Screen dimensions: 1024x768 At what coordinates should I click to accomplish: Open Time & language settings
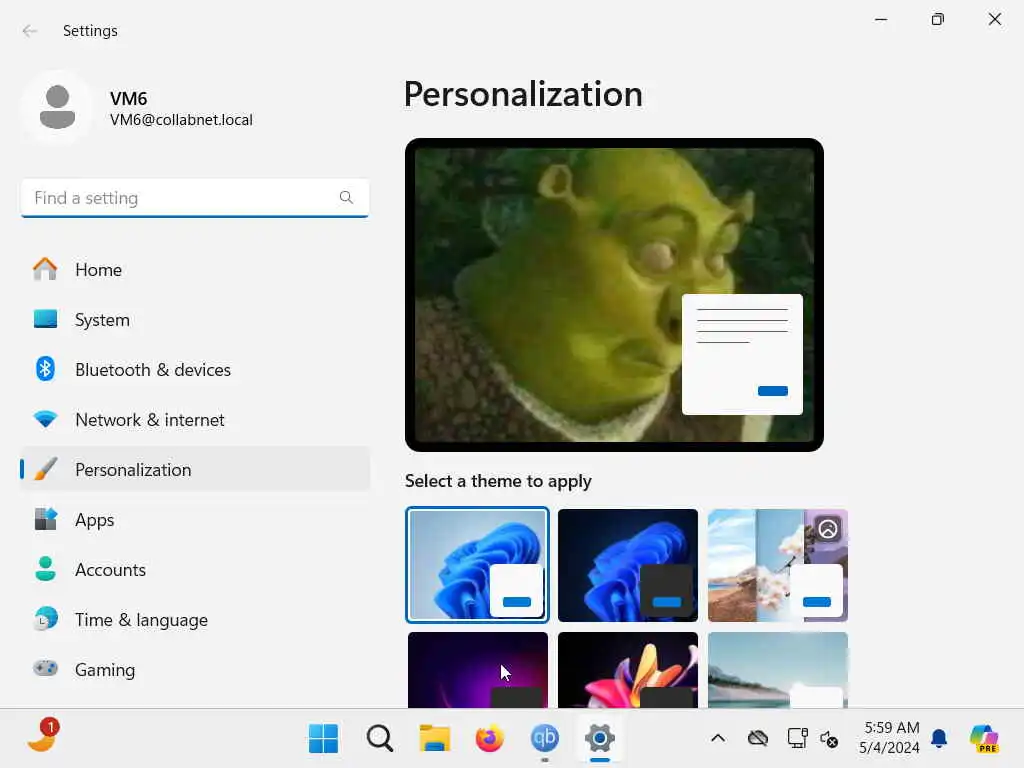pyautogui.click(x=195, y=620)
